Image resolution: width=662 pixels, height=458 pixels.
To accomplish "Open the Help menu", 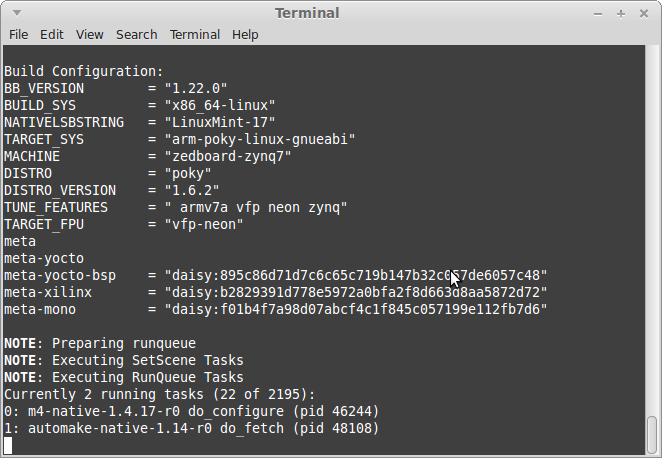I will coord(245,35).
